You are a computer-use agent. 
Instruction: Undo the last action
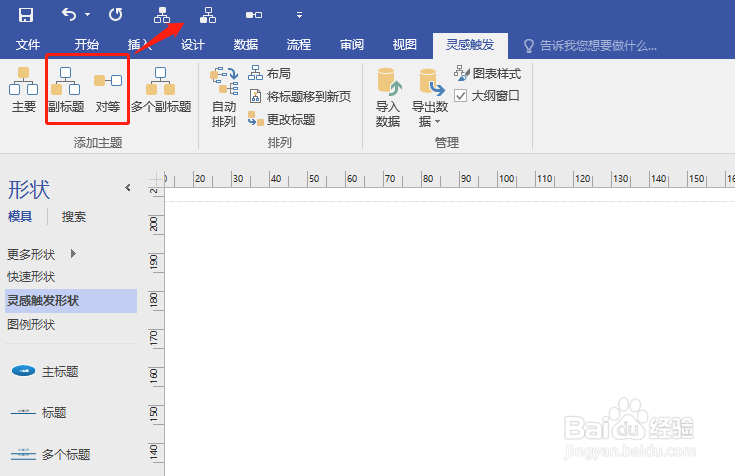69,15
